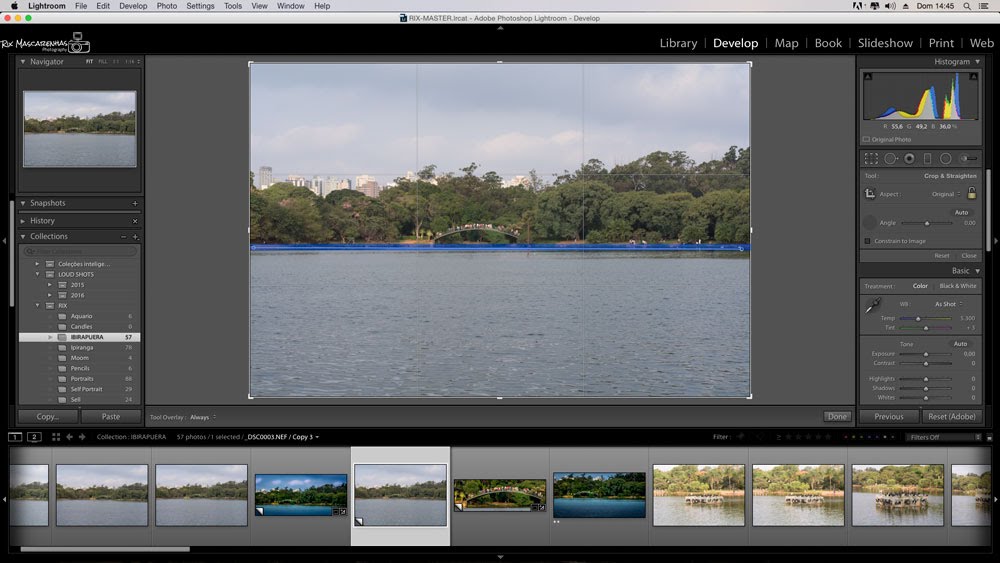This screenshot has width=1000, height=563.
Task: Toggle the aspect ratio lock icon
Action: coord(971,193)
